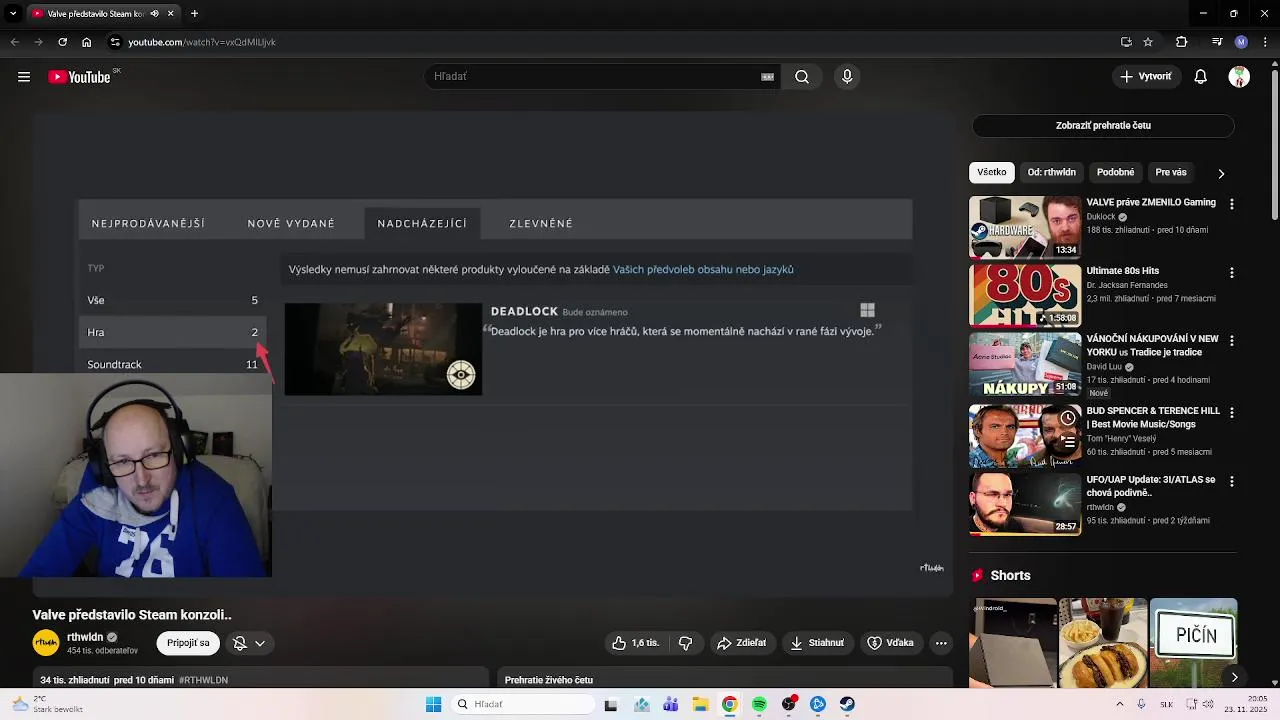Bookmark this page with the star

1148,42
